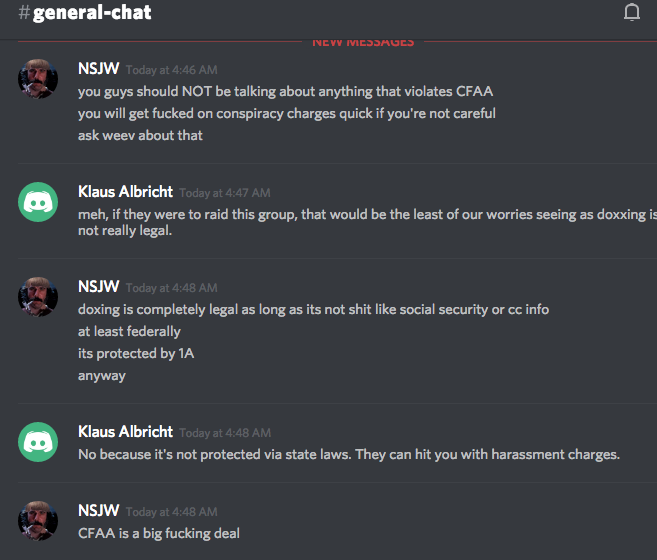This screenshot has width=657, height=560.
Task: Open NSJW's avatar on the 4:46 AM message
Action: 38,78
